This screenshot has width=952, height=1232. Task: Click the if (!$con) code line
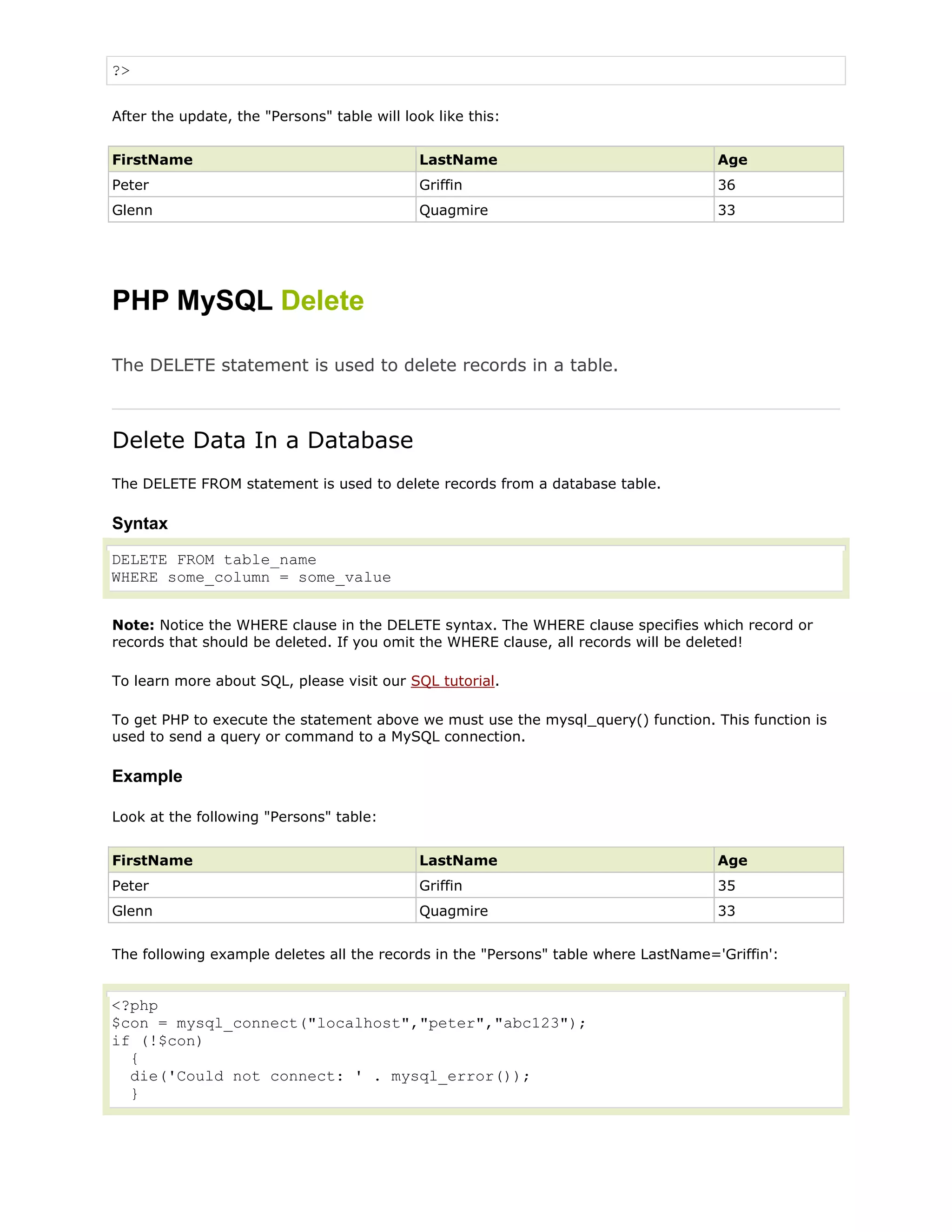(157, 1041)
